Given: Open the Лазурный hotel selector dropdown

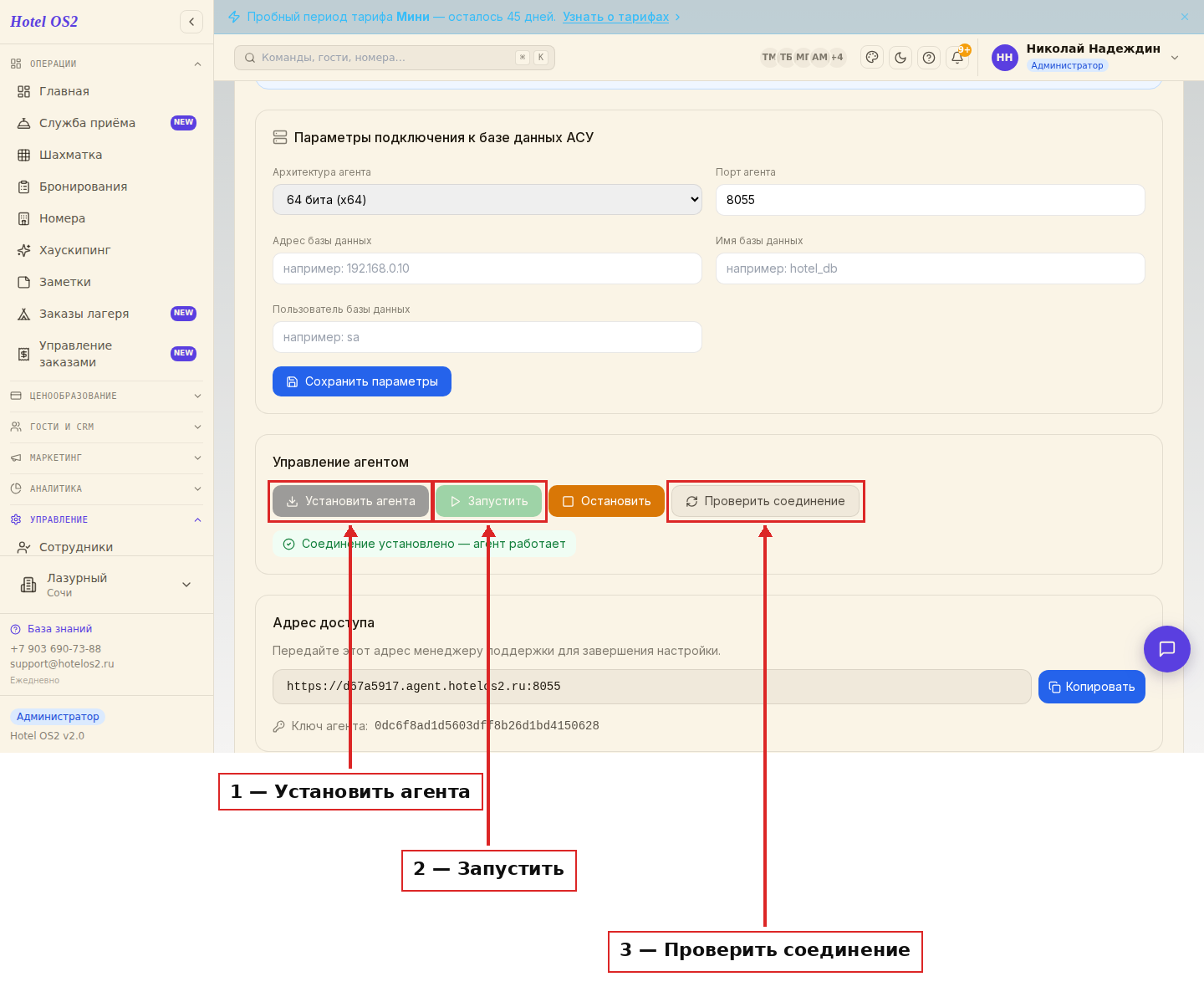Looking at the screenshot, I should coord(107,585).
